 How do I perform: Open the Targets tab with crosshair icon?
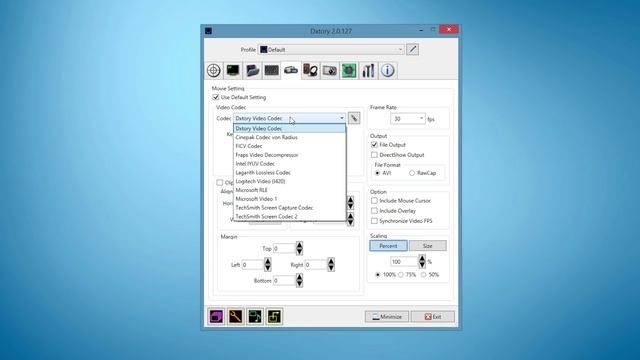tap(214, 71)
